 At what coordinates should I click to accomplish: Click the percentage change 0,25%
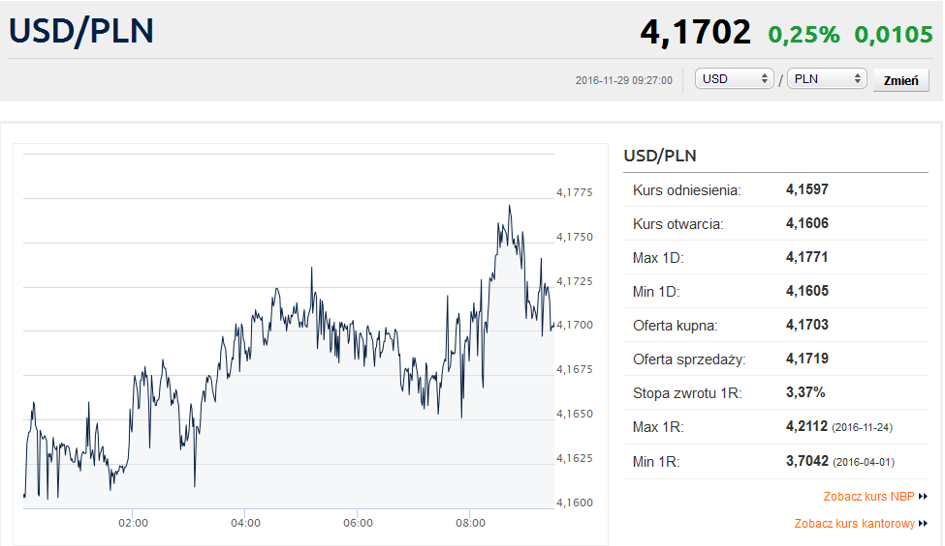[803, 34]
